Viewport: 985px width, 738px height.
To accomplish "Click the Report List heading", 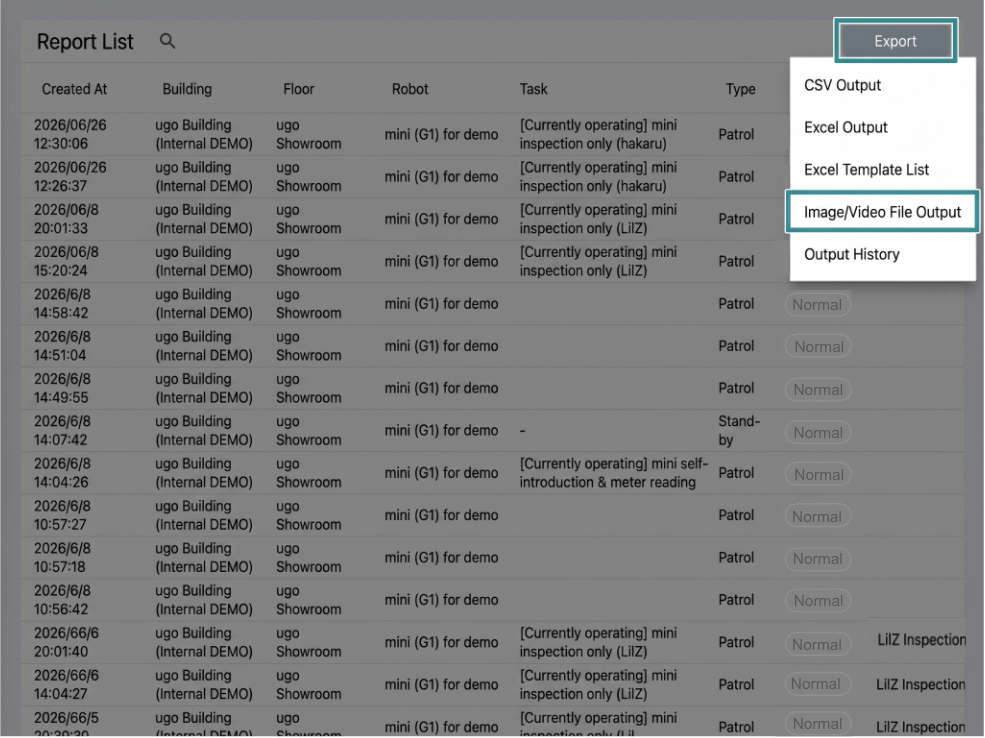I will tap(85, 41).
